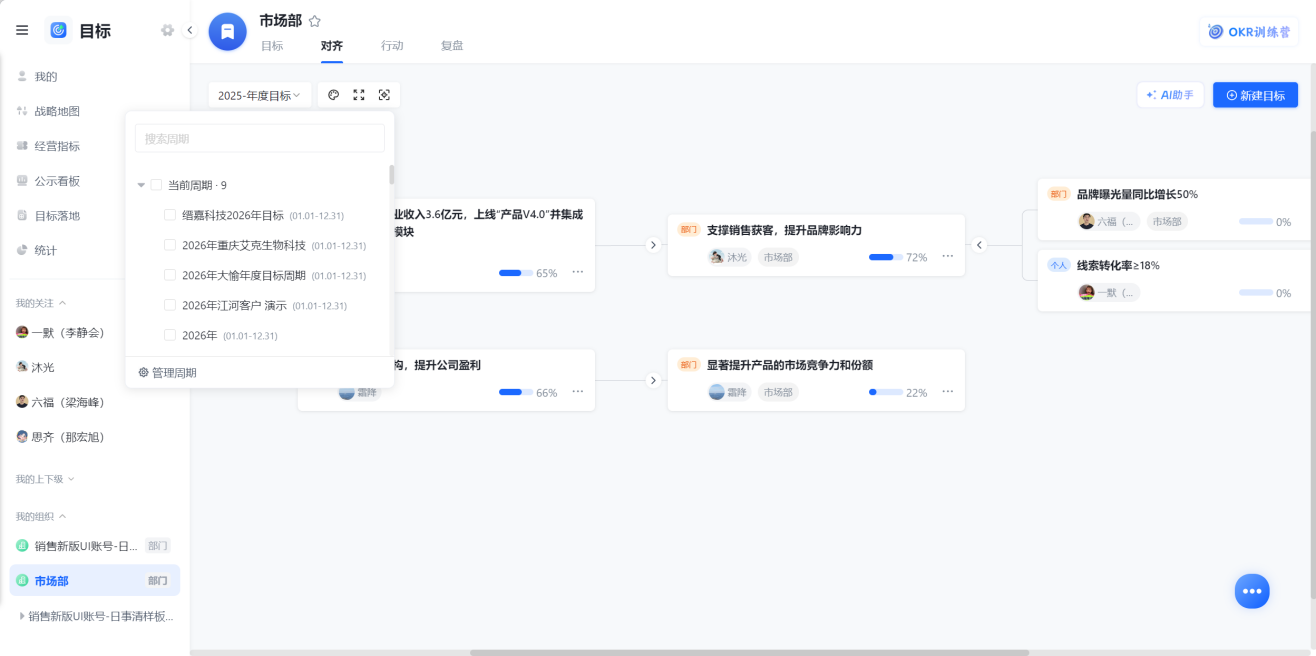The height and width of the screenshot is (656, 1316).
Task: Click the focus/locate center icon in toolbar
Action: click(384, 95)
